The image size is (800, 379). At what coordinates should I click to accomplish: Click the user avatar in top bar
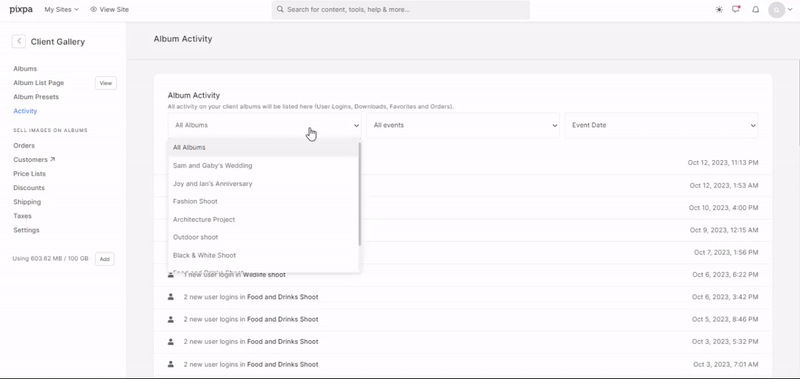click(777, 10)
